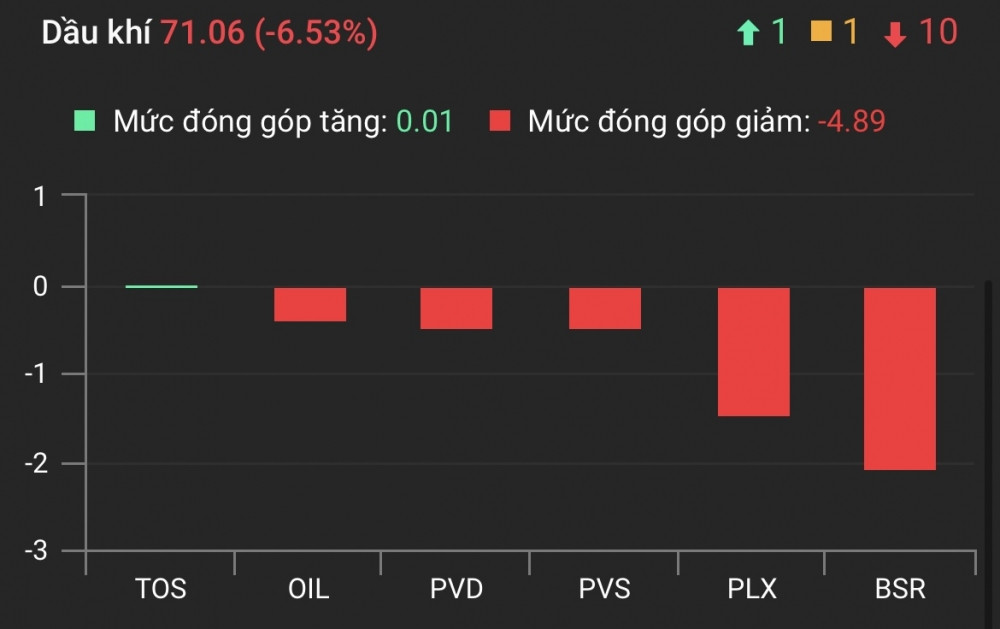
Task: Select the thin green TOS bar
Action: point(161,287)
